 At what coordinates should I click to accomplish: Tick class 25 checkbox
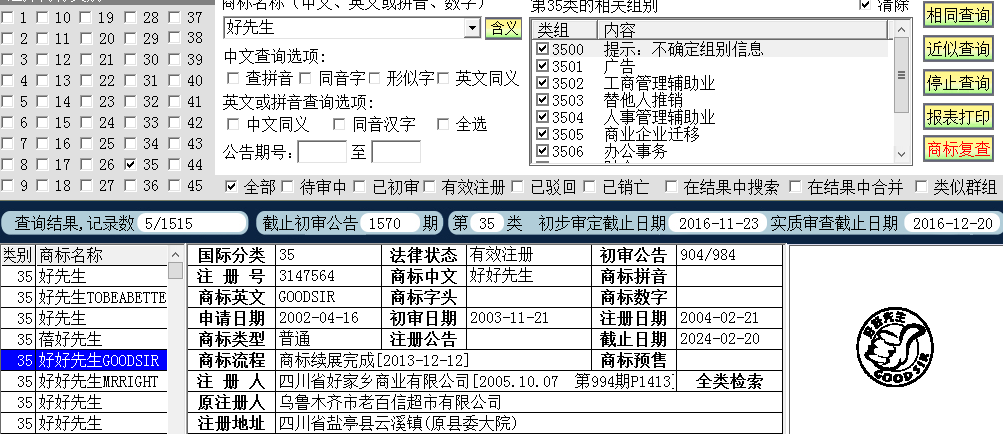[86, 143]
